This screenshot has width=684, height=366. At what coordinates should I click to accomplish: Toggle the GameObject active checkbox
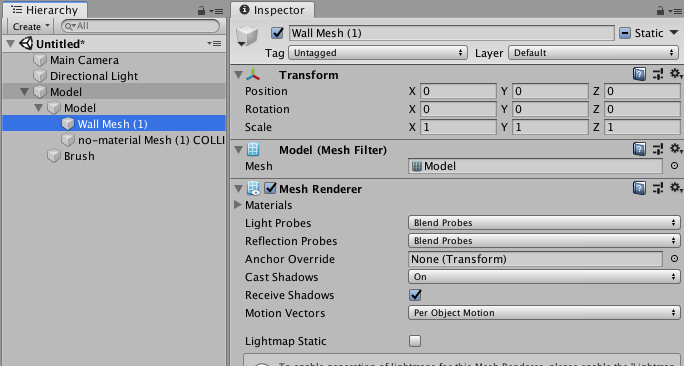click(x=277, y=33)
